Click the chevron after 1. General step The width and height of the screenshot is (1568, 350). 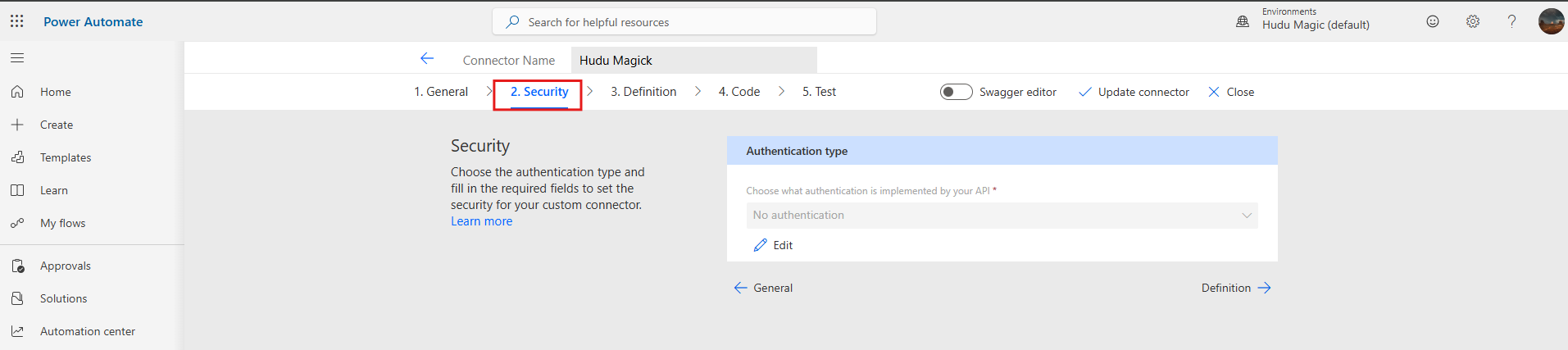489,91
